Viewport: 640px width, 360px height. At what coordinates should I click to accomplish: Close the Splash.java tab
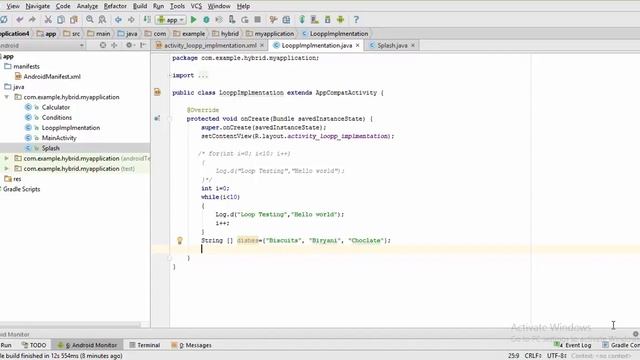pos(413,45)
